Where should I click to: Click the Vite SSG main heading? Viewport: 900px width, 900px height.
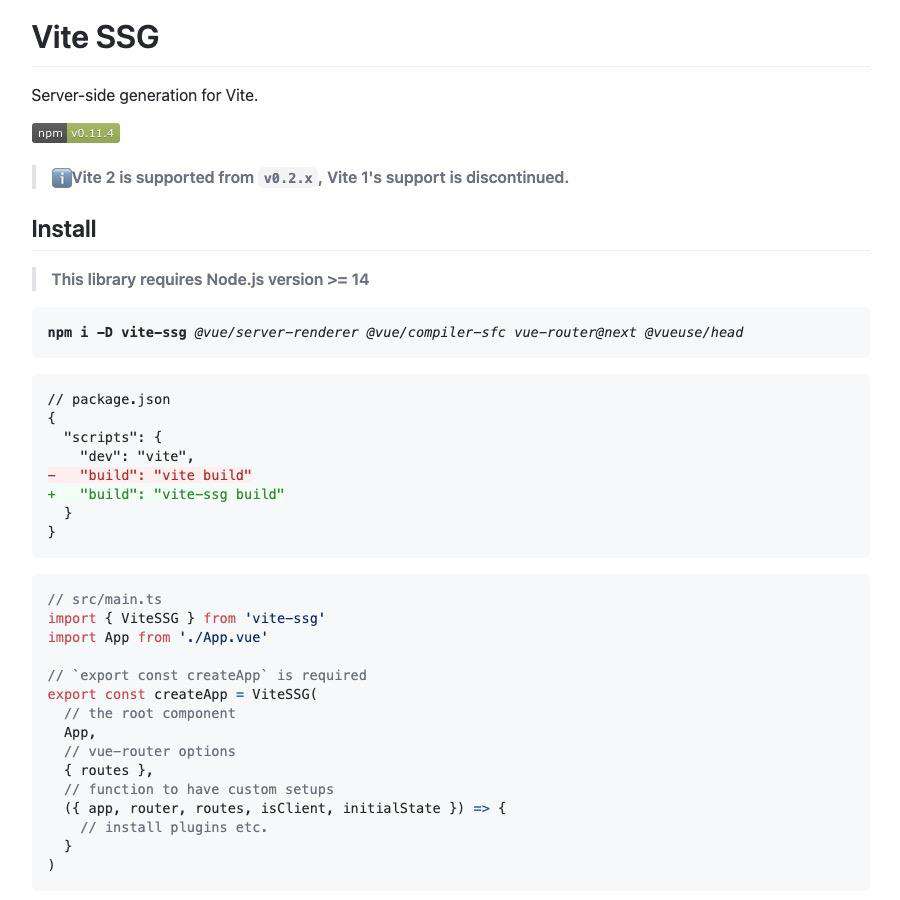point(95,37)
